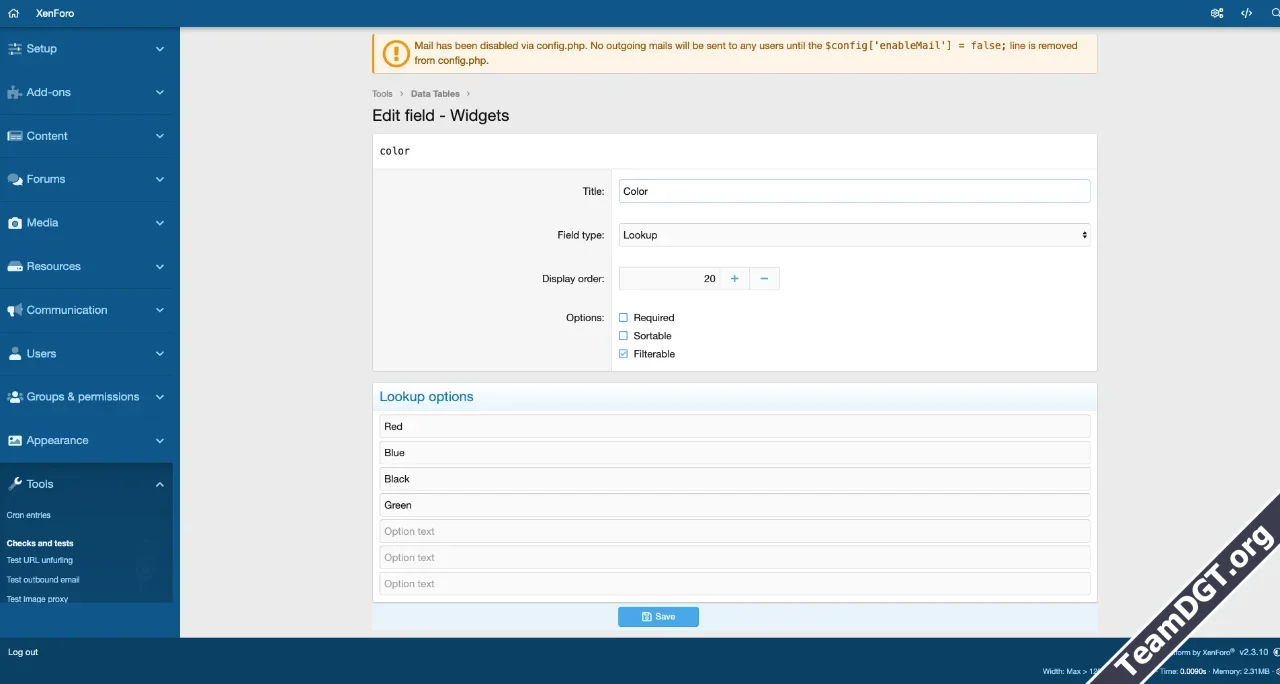This screenshot has height=684, width=1280.
Task: Open the Field type dropdown
Action: click(854, 235)
